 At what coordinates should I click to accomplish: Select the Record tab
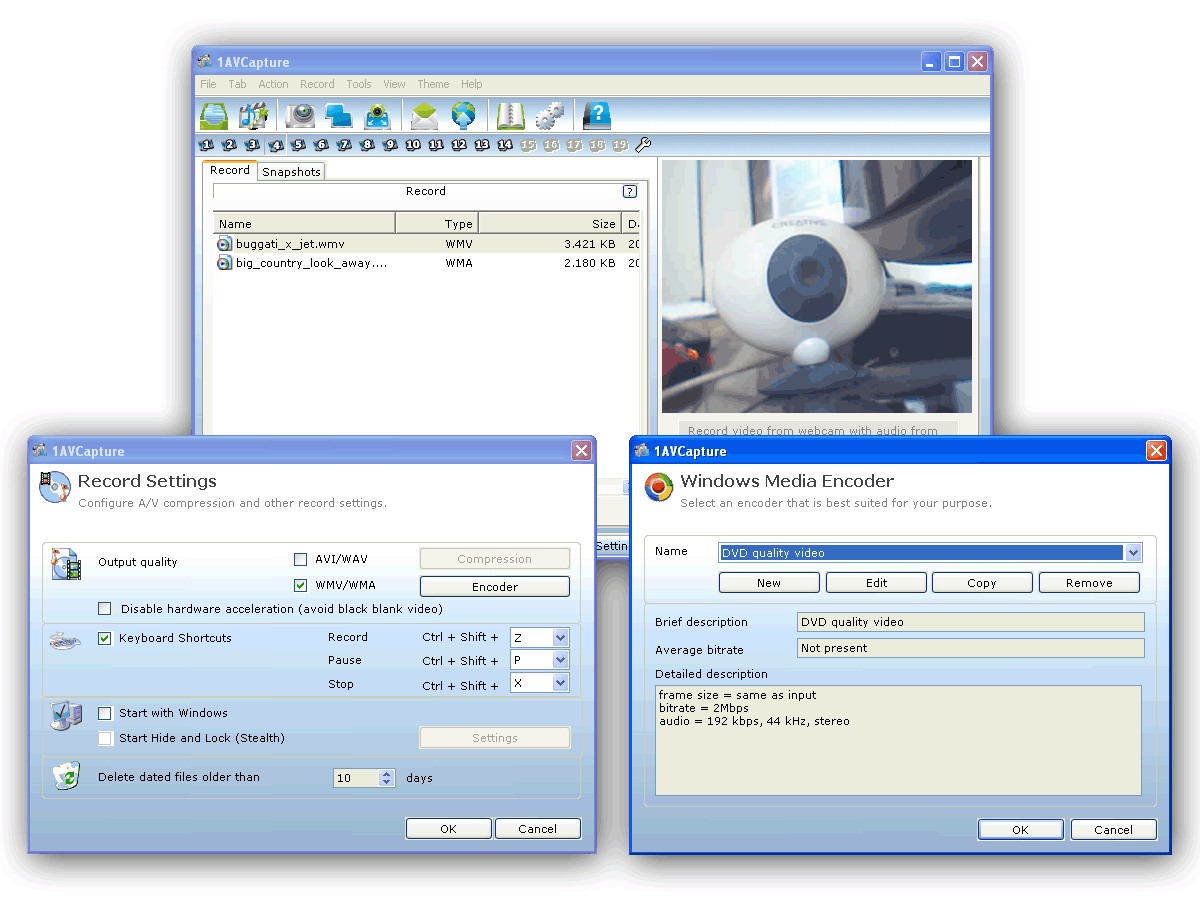coord(230,170)
